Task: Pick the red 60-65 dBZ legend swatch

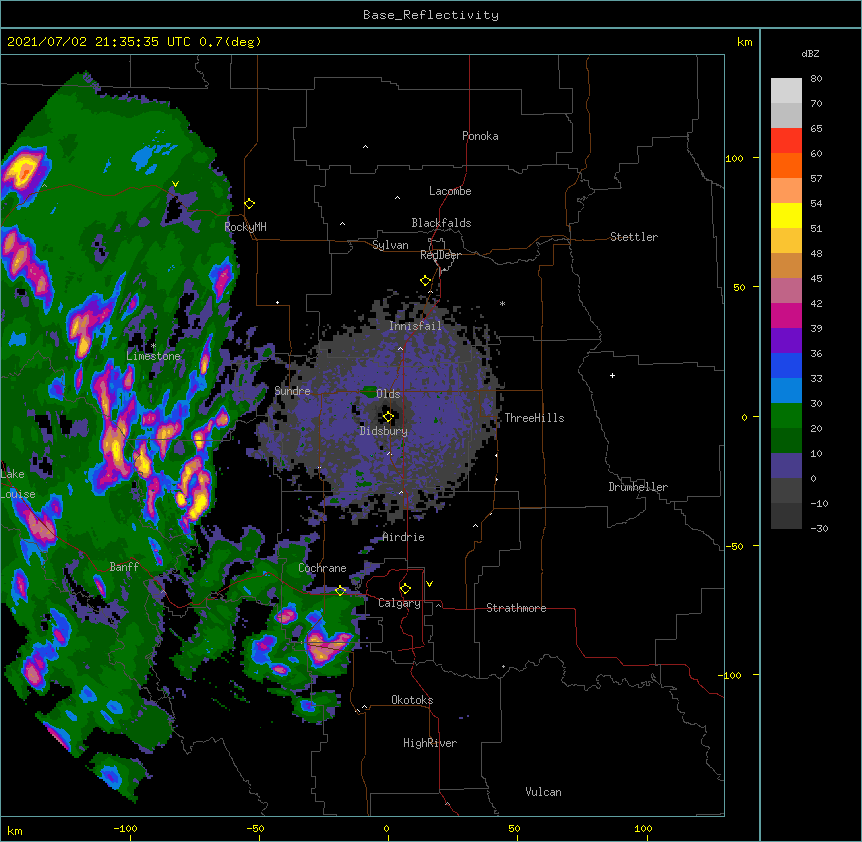Action: pos(786,141)
